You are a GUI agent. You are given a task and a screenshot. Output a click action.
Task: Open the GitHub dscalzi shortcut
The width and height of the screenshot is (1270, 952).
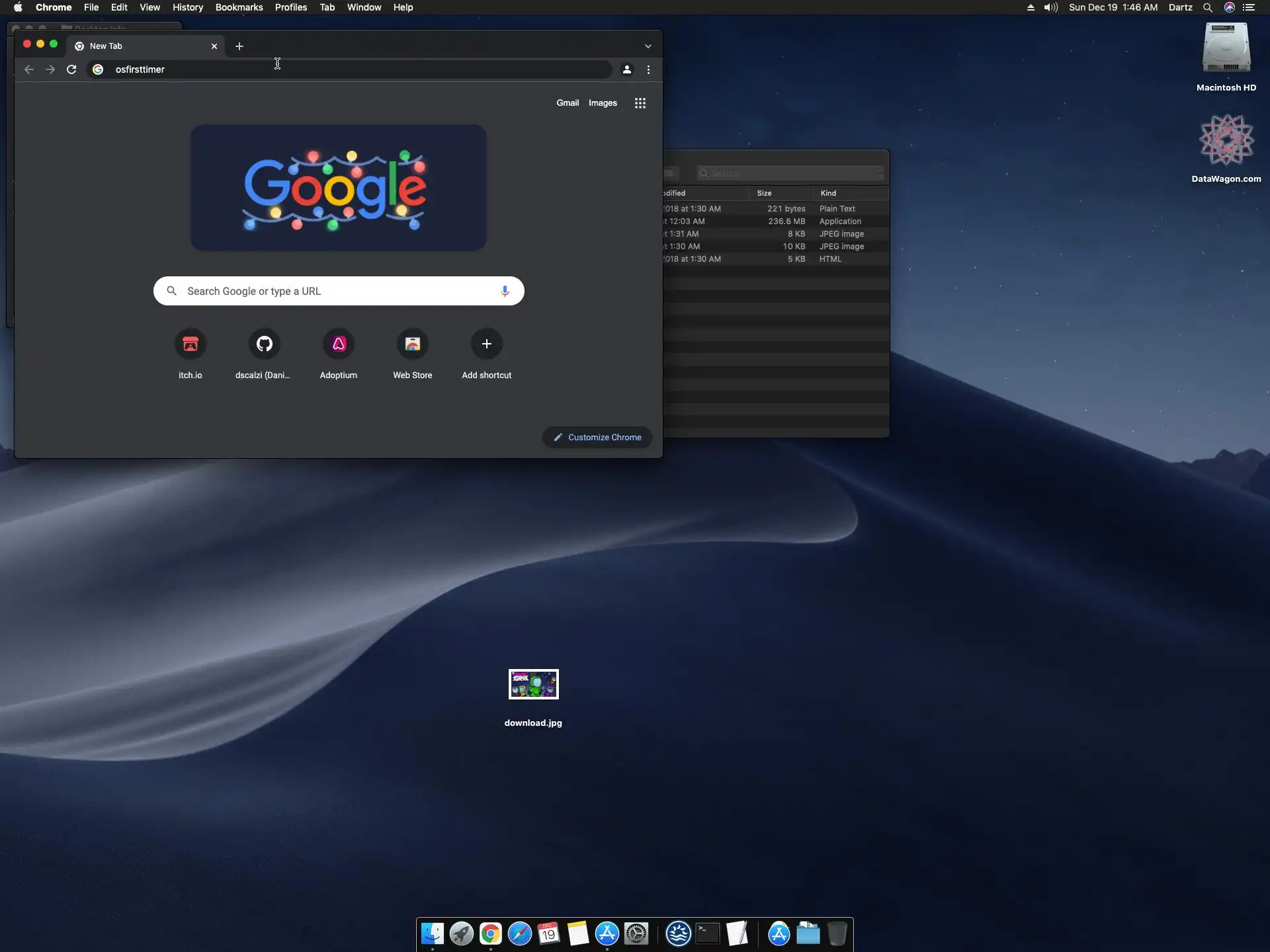[x=265, y=344]
